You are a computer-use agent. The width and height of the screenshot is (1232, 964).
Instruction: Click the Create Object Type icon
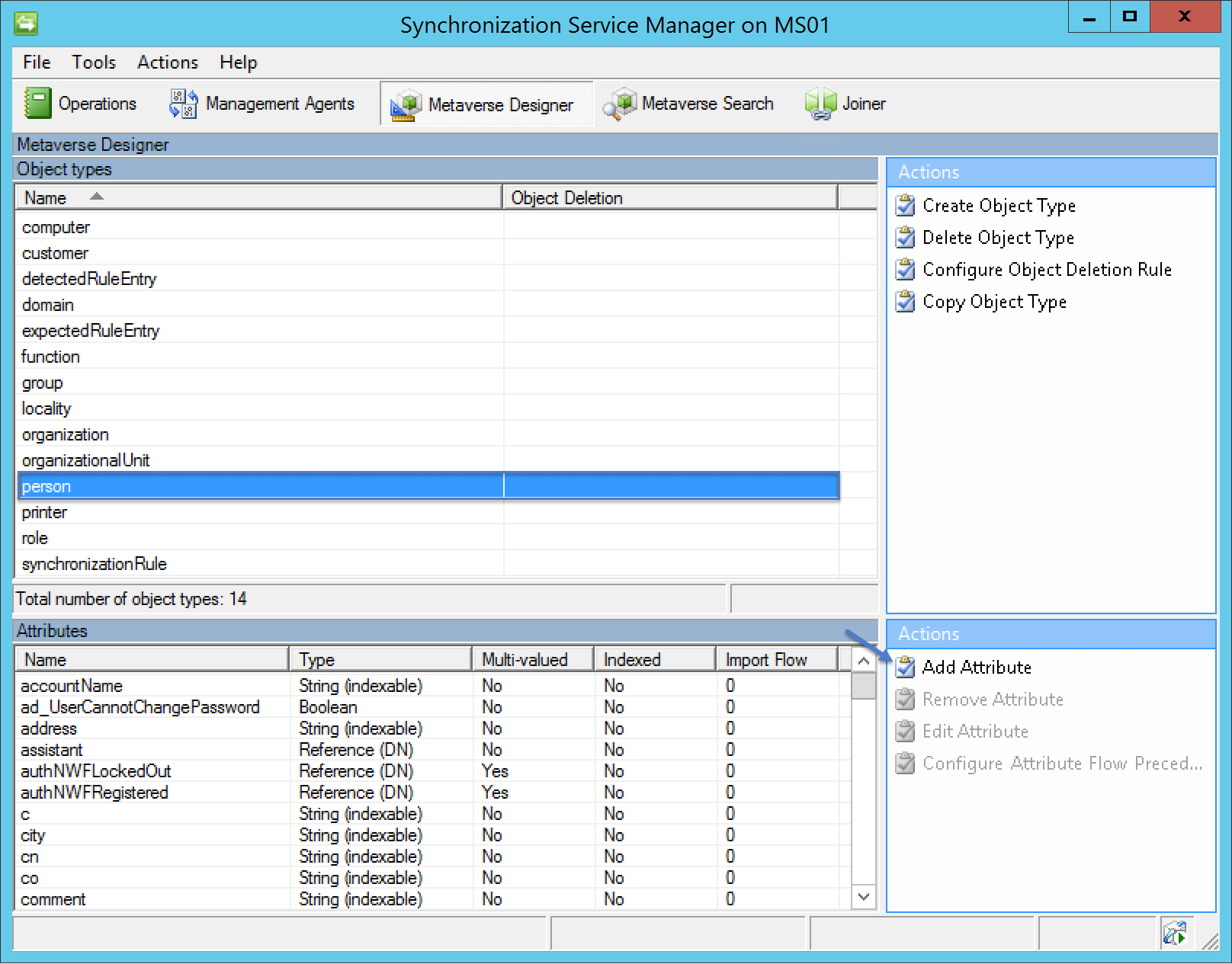point(905,206)
